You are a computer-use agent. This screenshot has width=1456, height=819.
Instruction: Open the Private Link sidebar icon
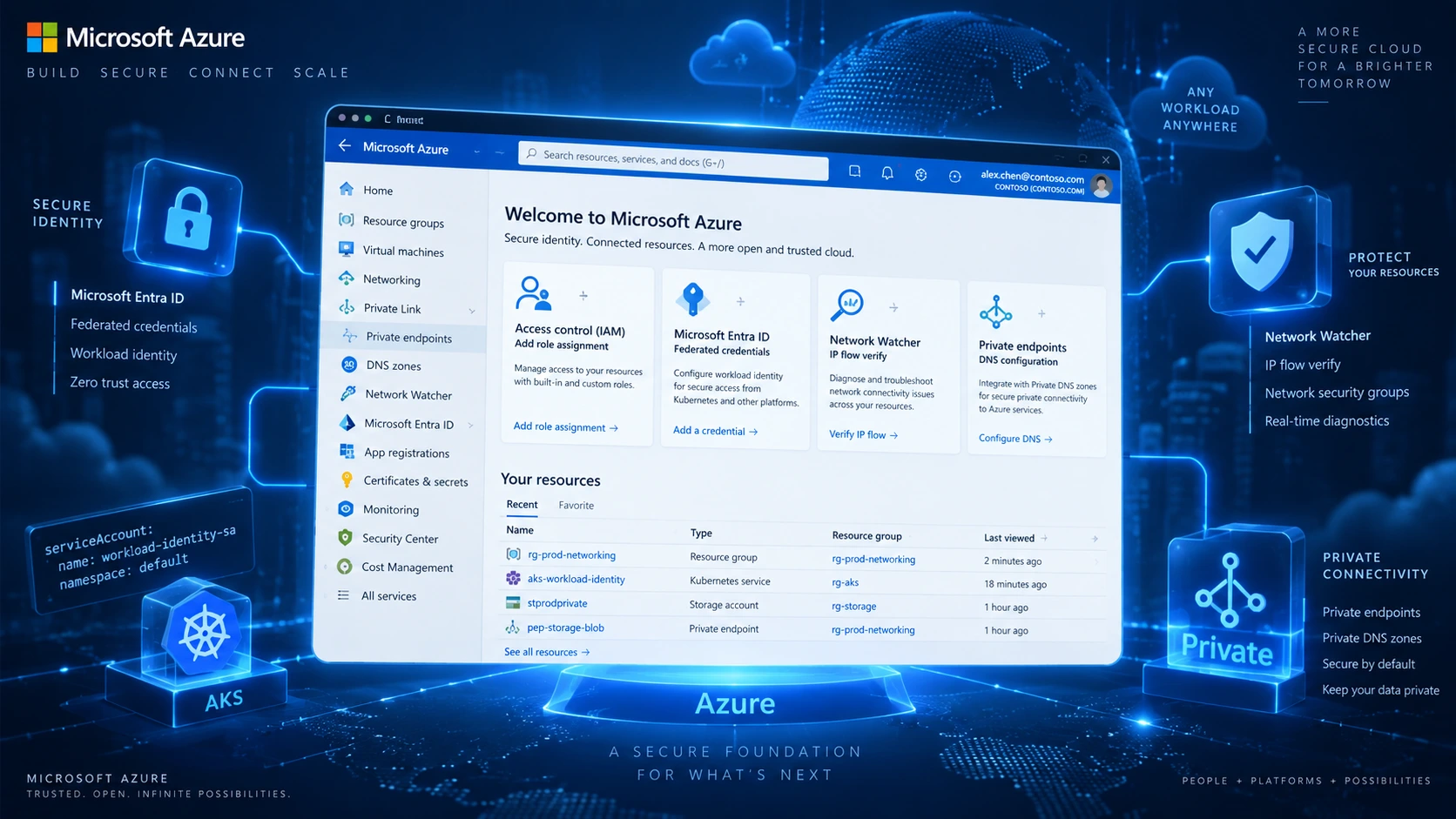[x=347, y=307]
